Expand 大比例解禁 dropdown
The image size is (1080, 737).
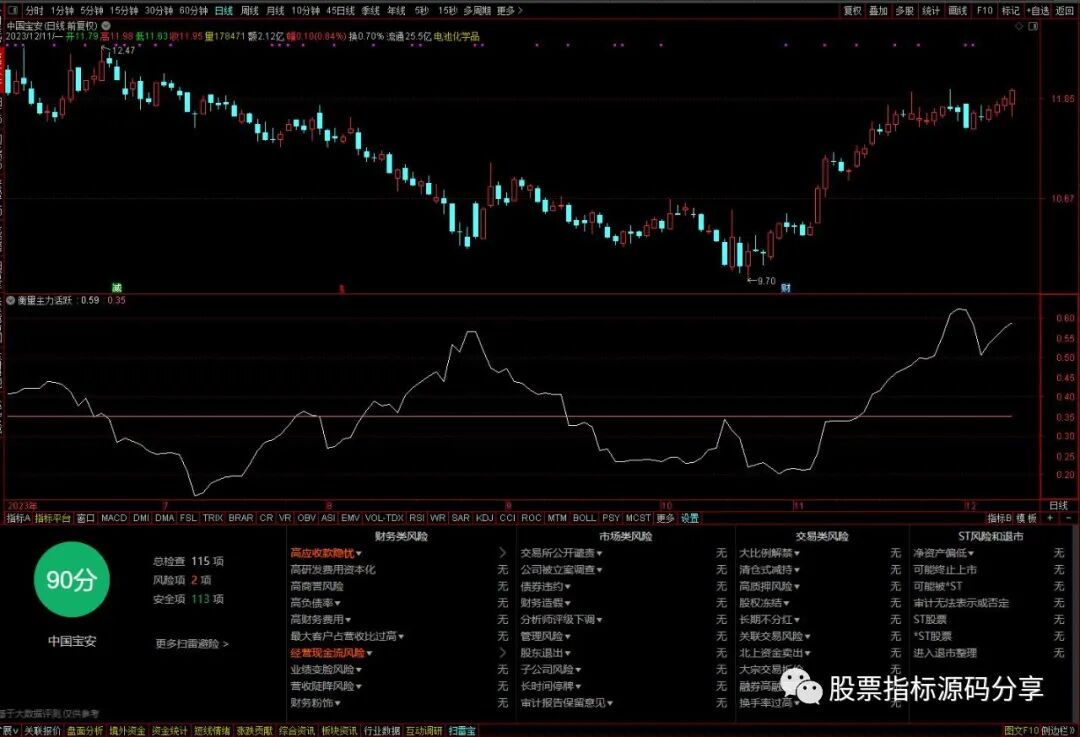point(797,554)
